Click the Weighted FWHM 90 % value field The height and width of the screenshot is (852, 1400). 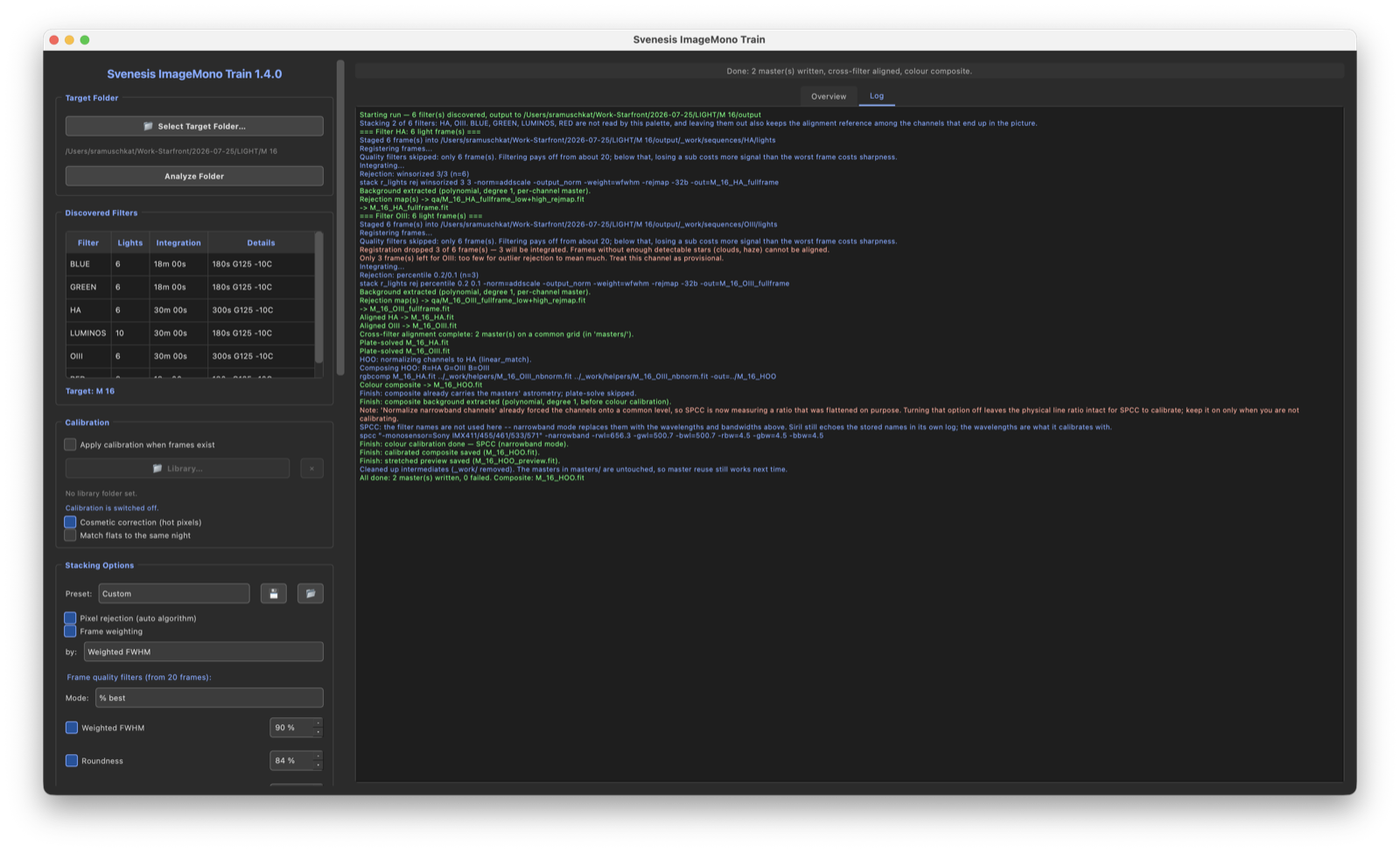click(x=291, y=728)
